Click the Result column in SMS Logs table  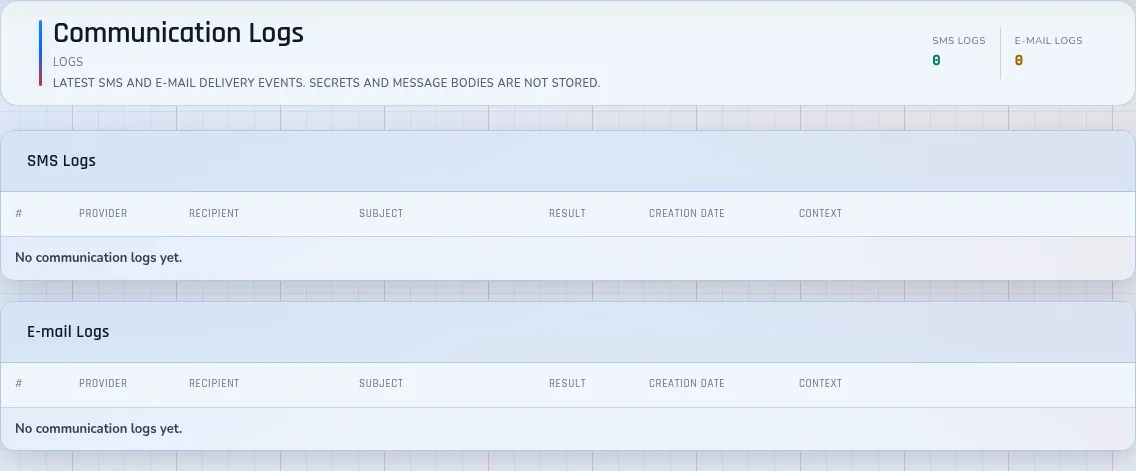(567, 213)
